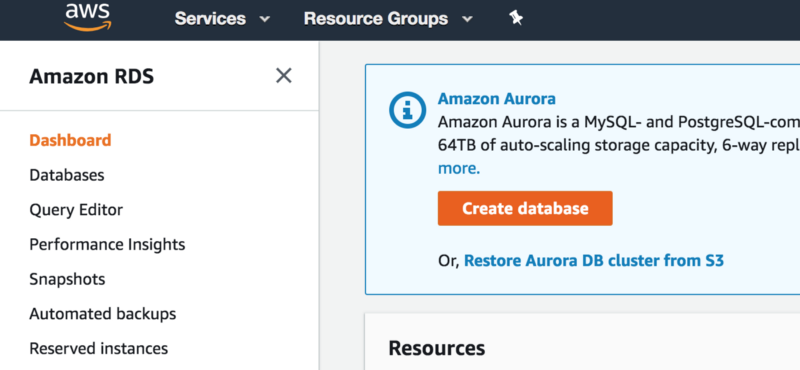Open Reserved instances page
Screen dimensions: 800x370
[98, 348]
